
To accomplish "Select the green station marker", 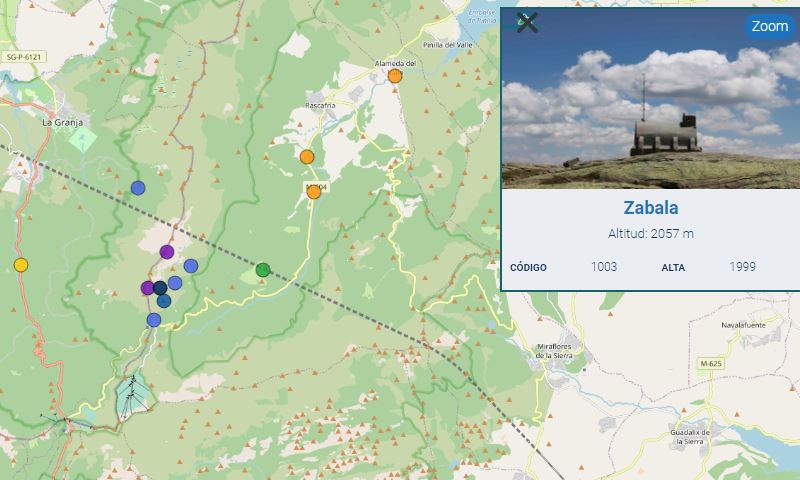I will tap(263, 269).
